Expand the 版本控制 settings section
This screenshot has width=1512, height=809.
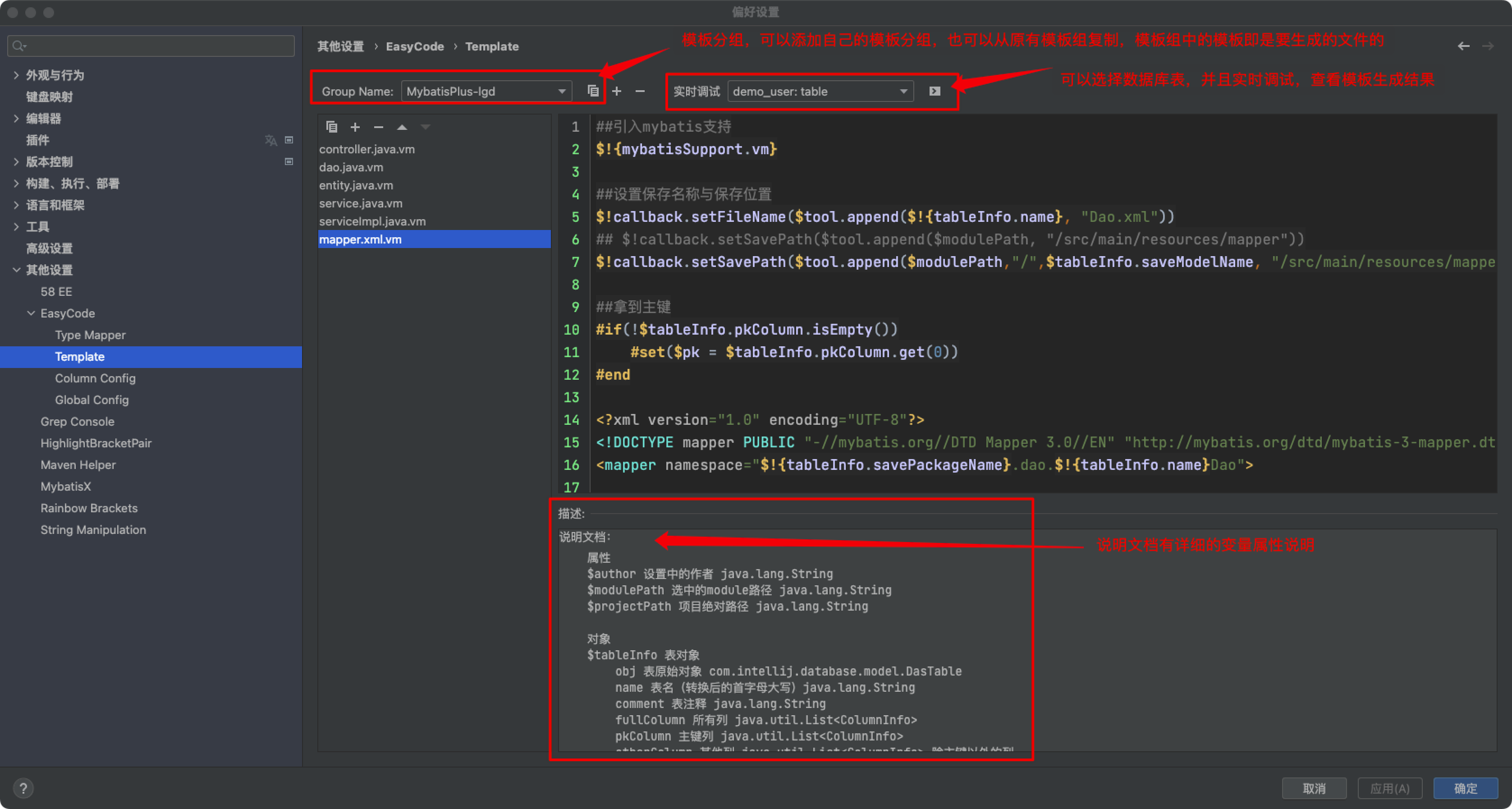coord(16,161)
